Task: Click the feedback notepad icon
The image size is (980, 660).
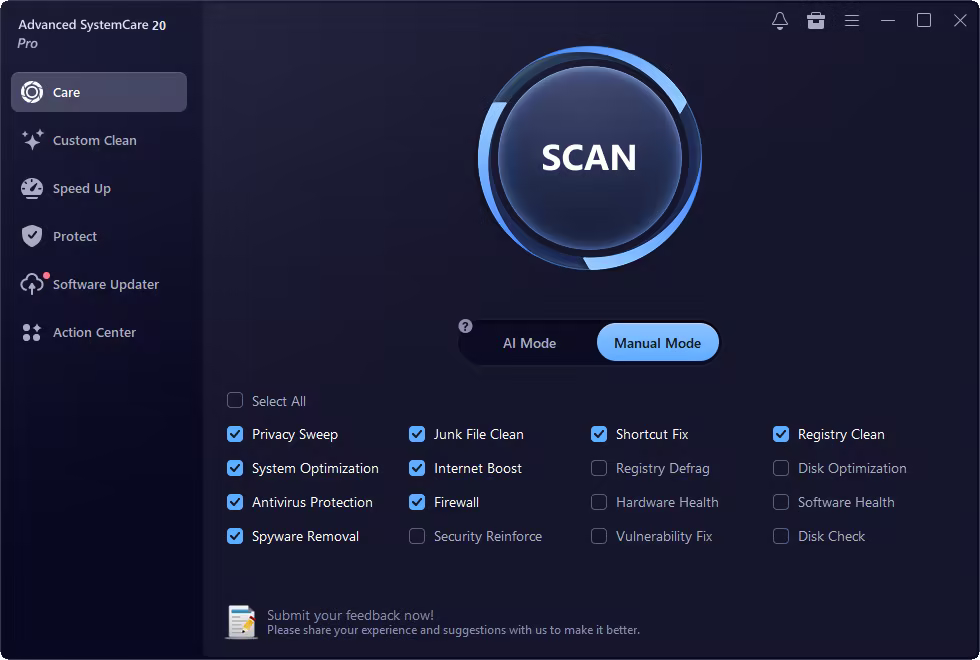Action: coord(242,622)
